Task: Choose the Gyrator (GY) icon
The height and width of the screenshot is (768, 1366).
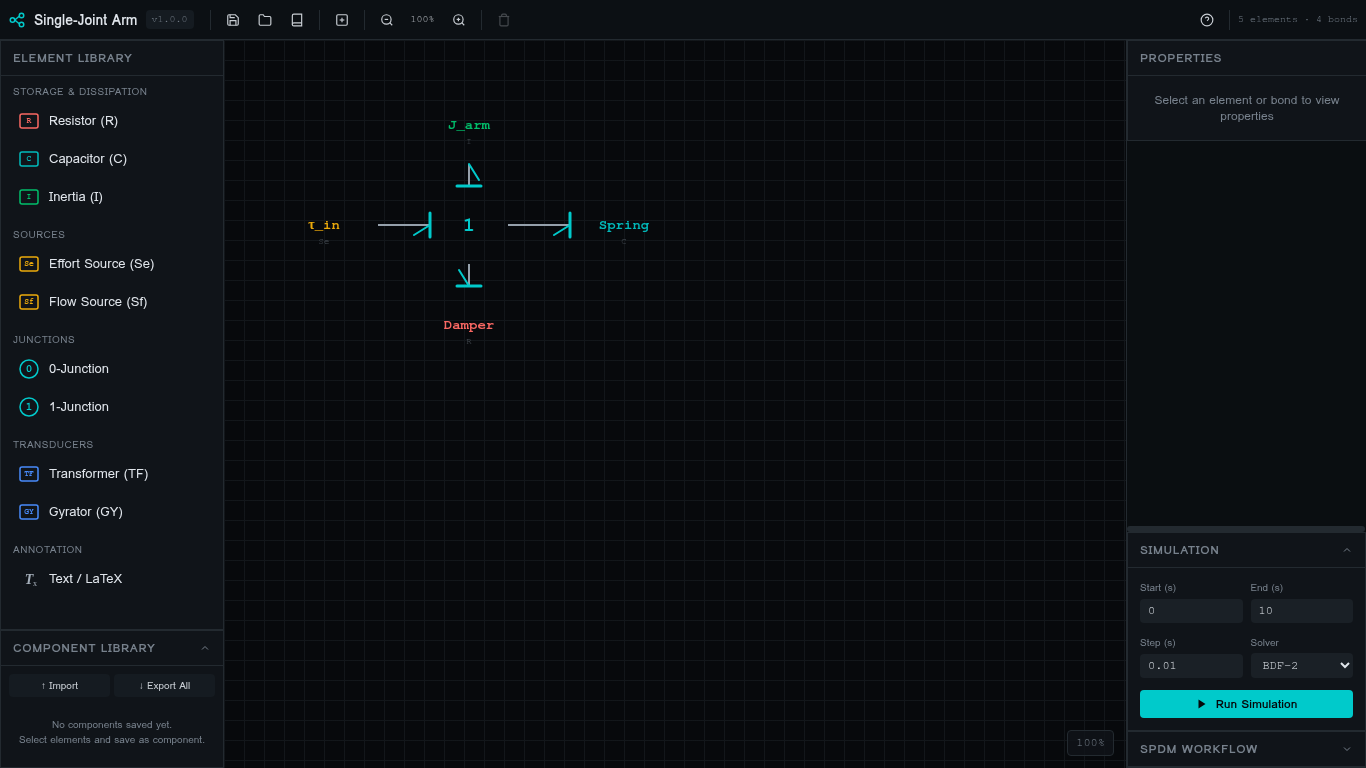Action: coord(29,512)
